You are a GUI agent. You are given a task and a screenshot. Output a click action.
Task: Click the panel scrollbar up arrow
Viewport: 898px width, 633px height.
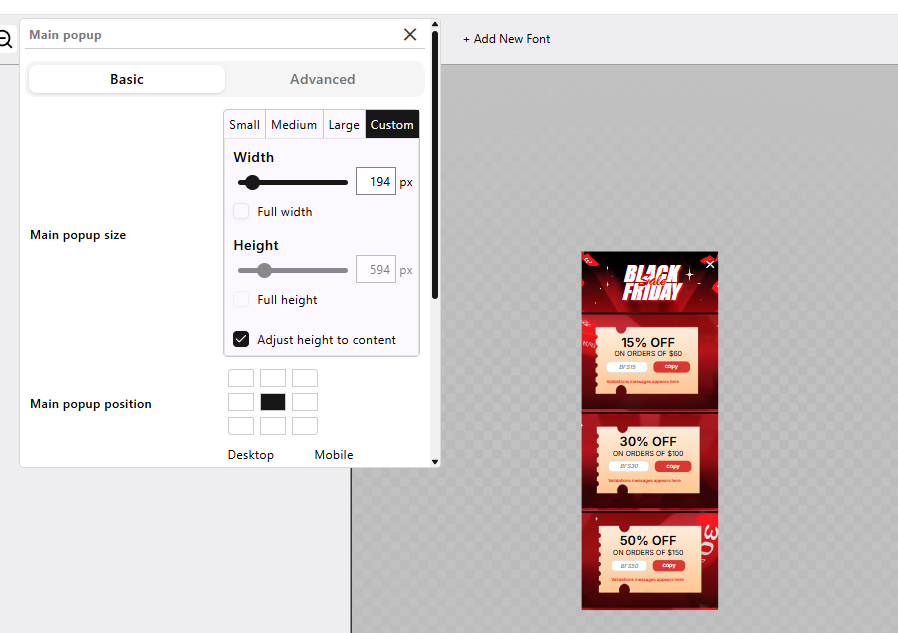click(435, 24)
